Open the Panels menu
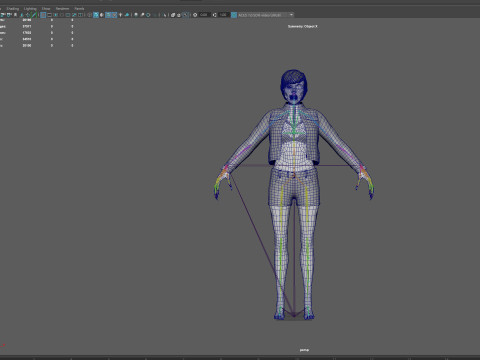The height and width of the screenshot is (360, 480). click(79, 8)
